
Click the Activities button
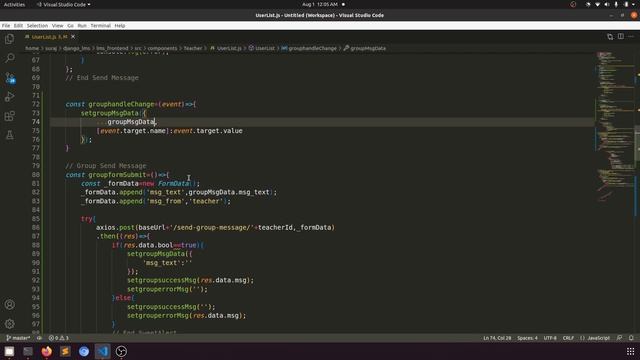14,4
